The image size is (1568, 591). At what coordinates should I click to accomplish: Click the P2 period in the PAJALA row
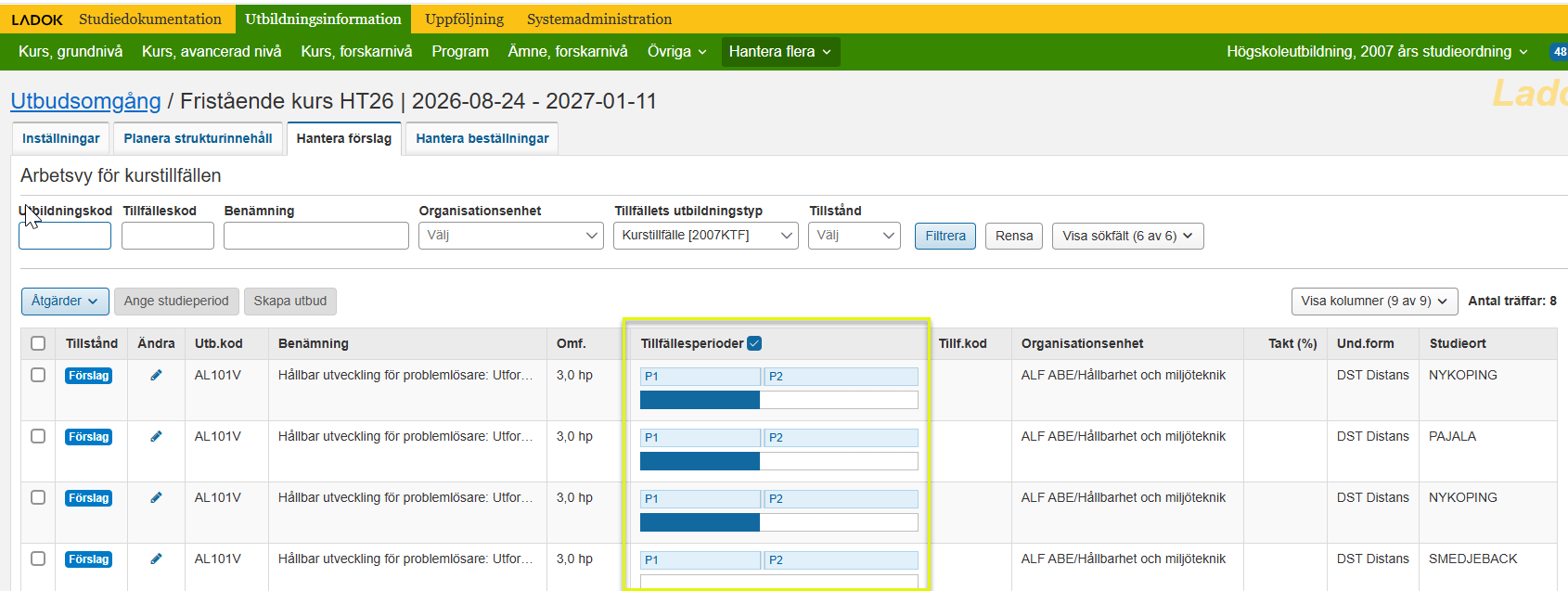pyautogui.click(x=842, y=437)
